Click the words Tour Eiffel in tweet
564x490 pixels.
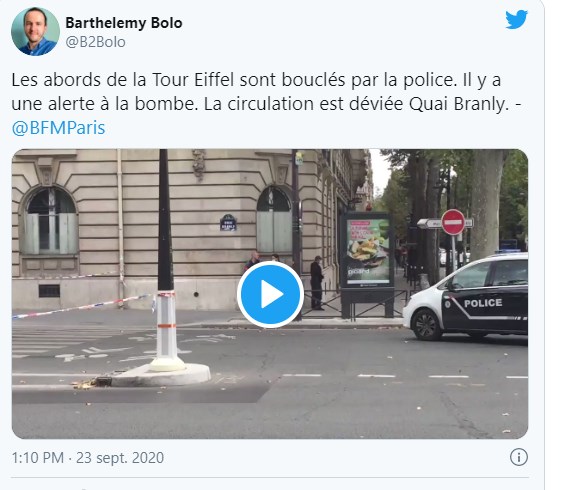click(x=193, y=80)
